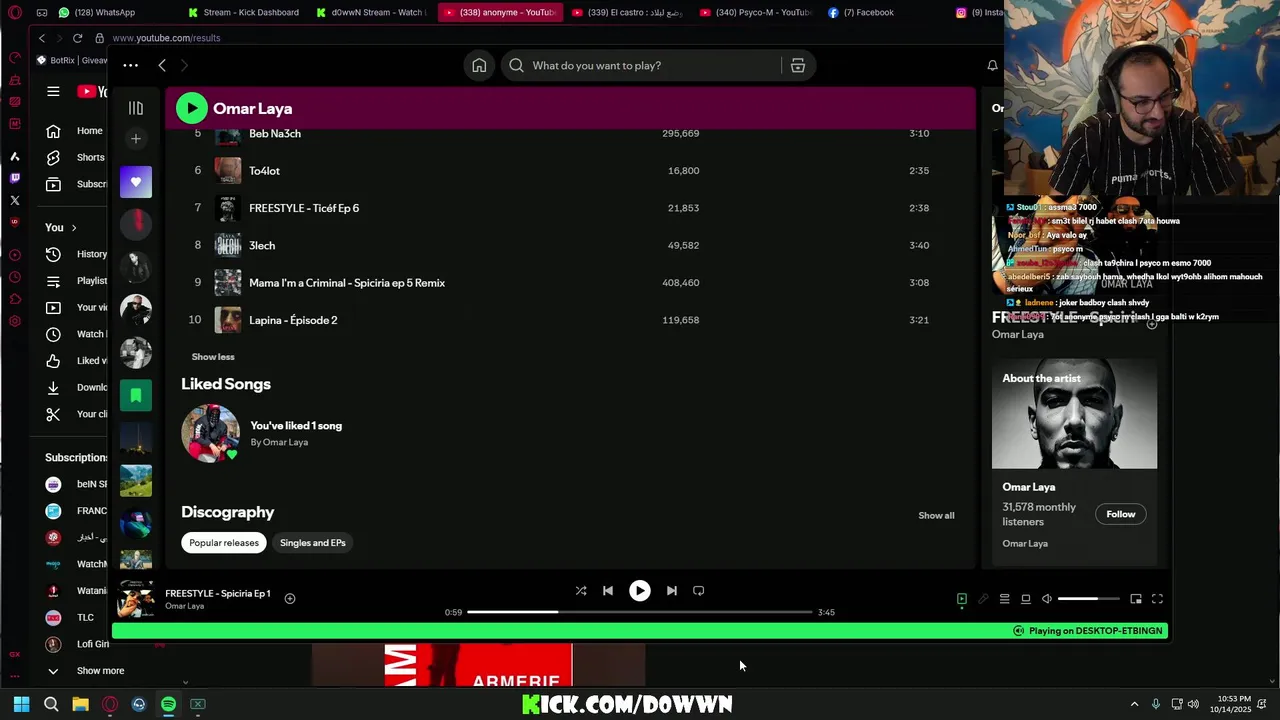Screen dimensions: 1280x720
Task: Toggle repeat mode
Action: tap(699, 591)
